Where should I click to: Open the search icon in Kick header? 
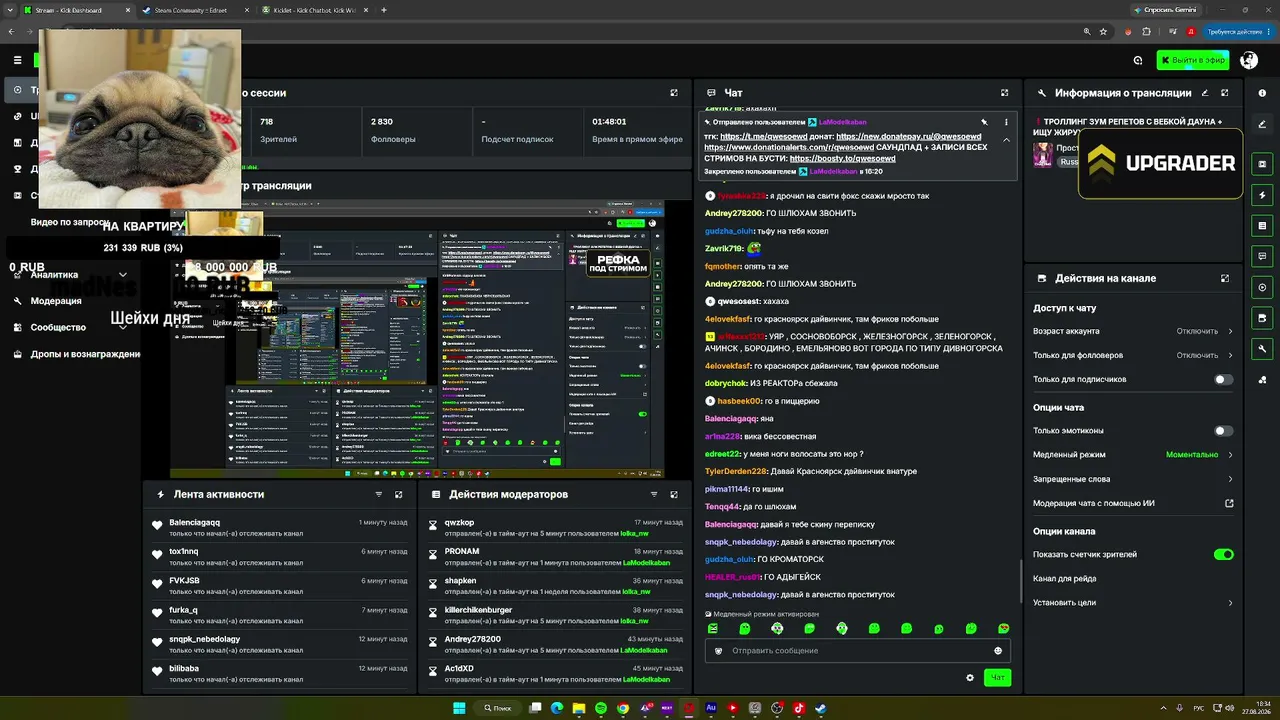(x=1138, y=60)
